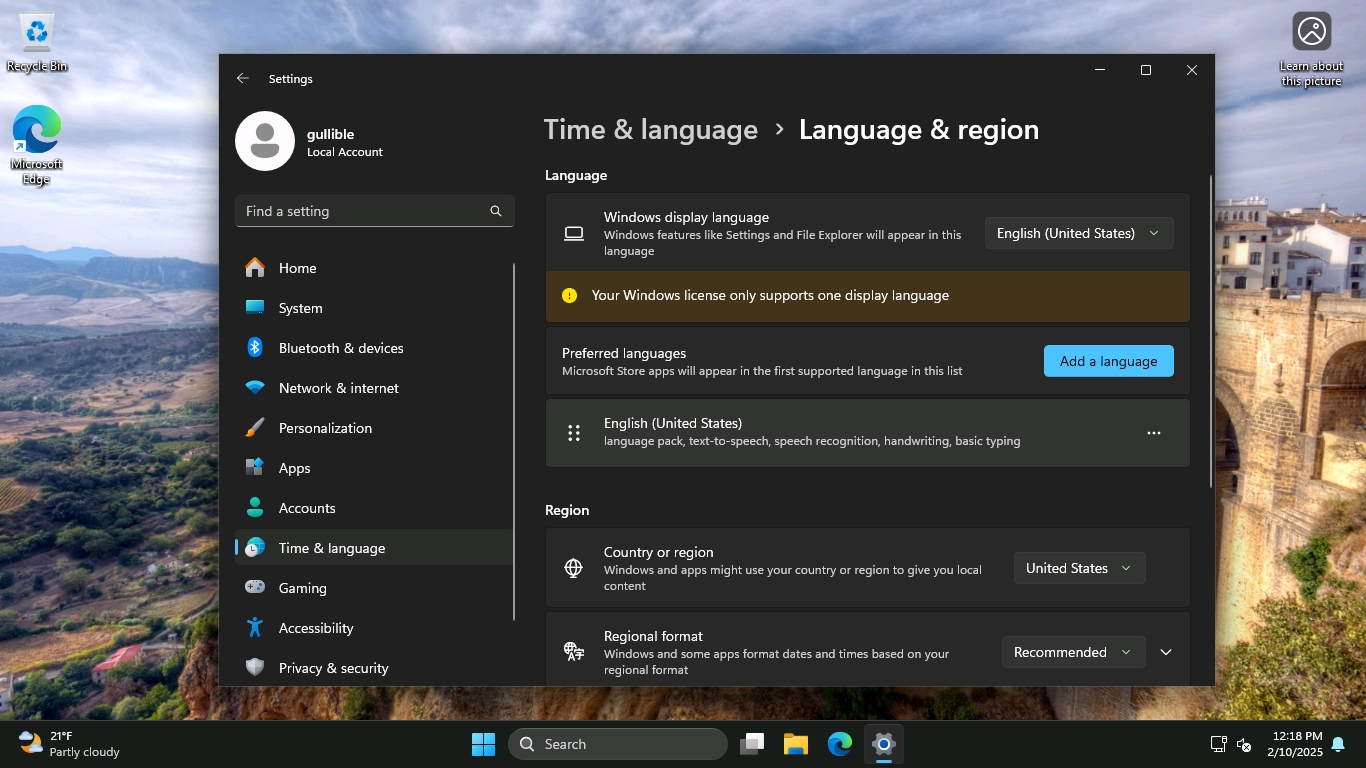This screenshot has width=1366, height=768.
Task: Open Network & internet in sidebar
Action: coord(338,388)
